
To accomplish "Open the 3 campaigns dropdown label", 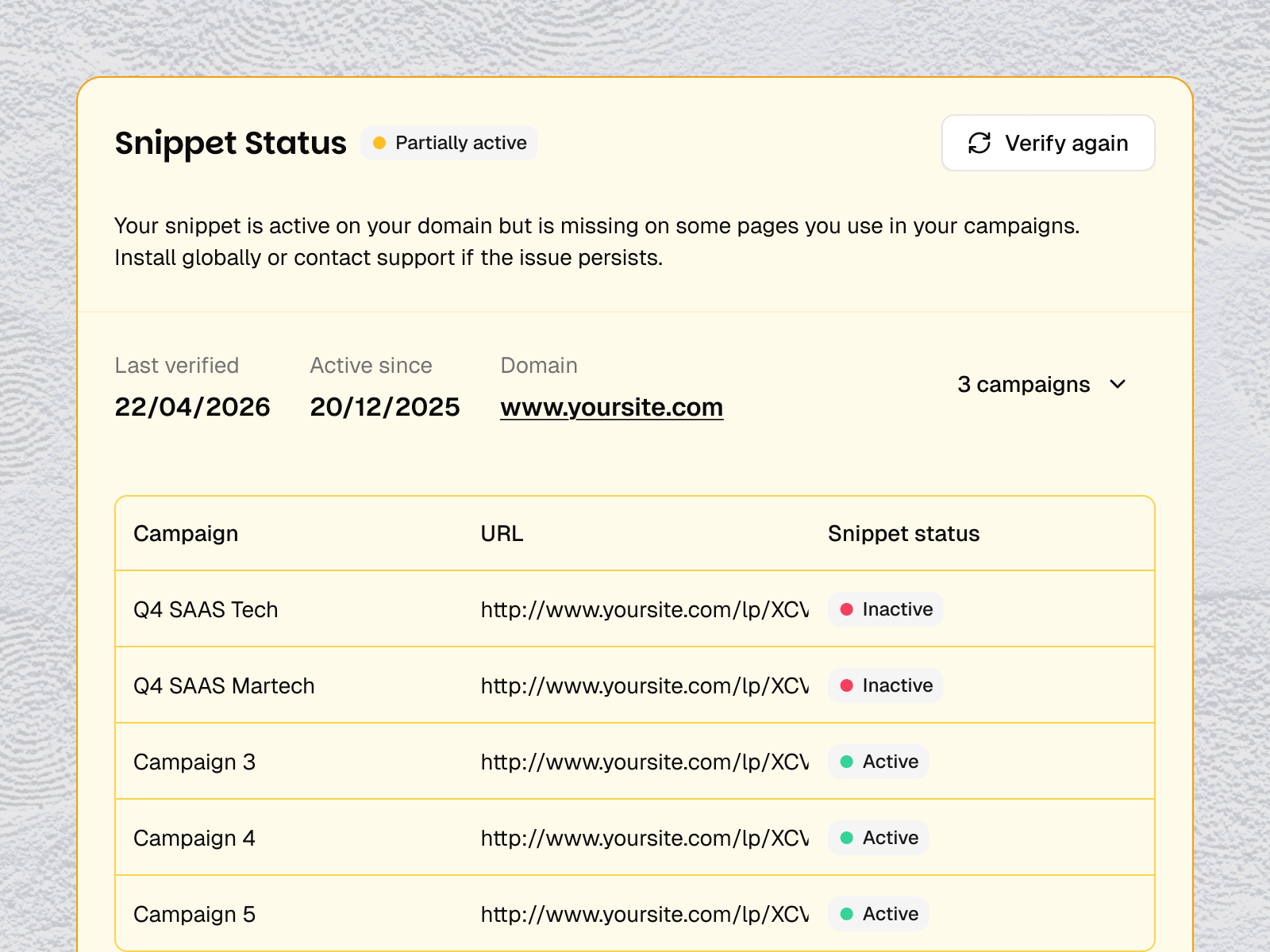I will point(1023,385).
